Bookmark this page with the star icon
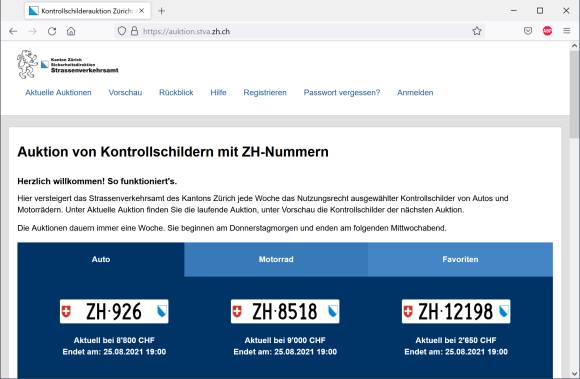The height and width of the screenshot is (379, 580). point(477,31)
